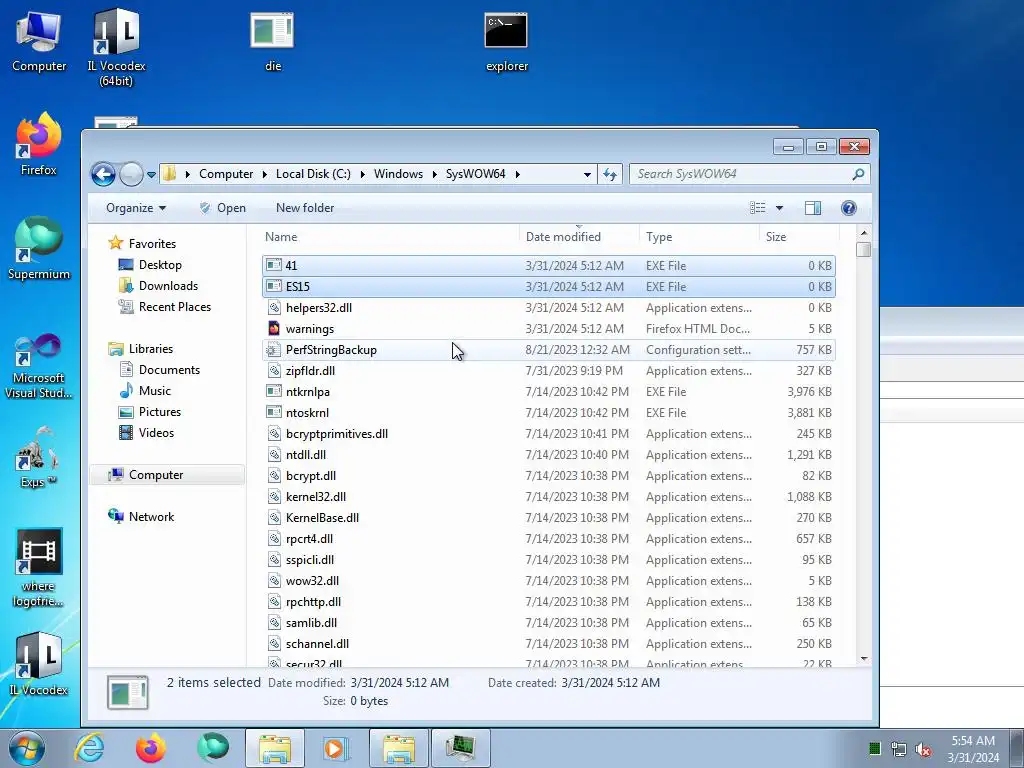Open the Computer desktop icon
This screenshot has height=768, width=1024.
[39, 42]
